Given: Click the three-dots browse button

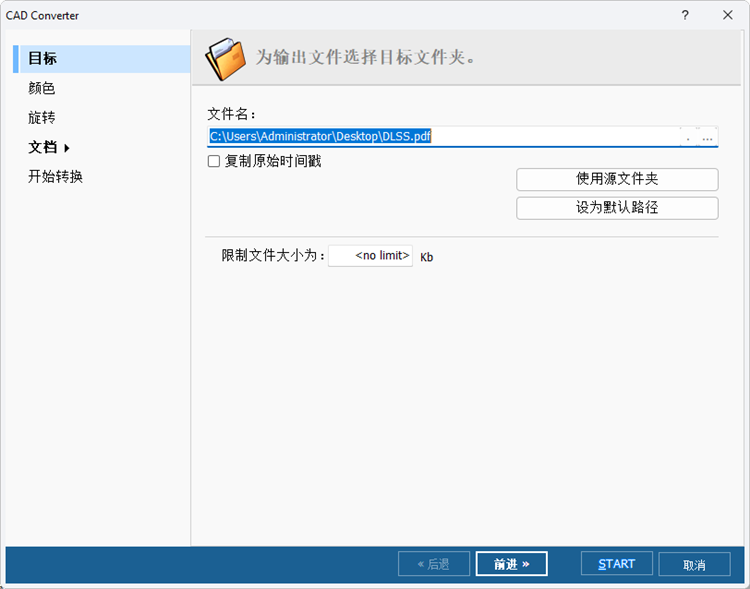Looking at the screenshot, I should (x=707, y=137).
